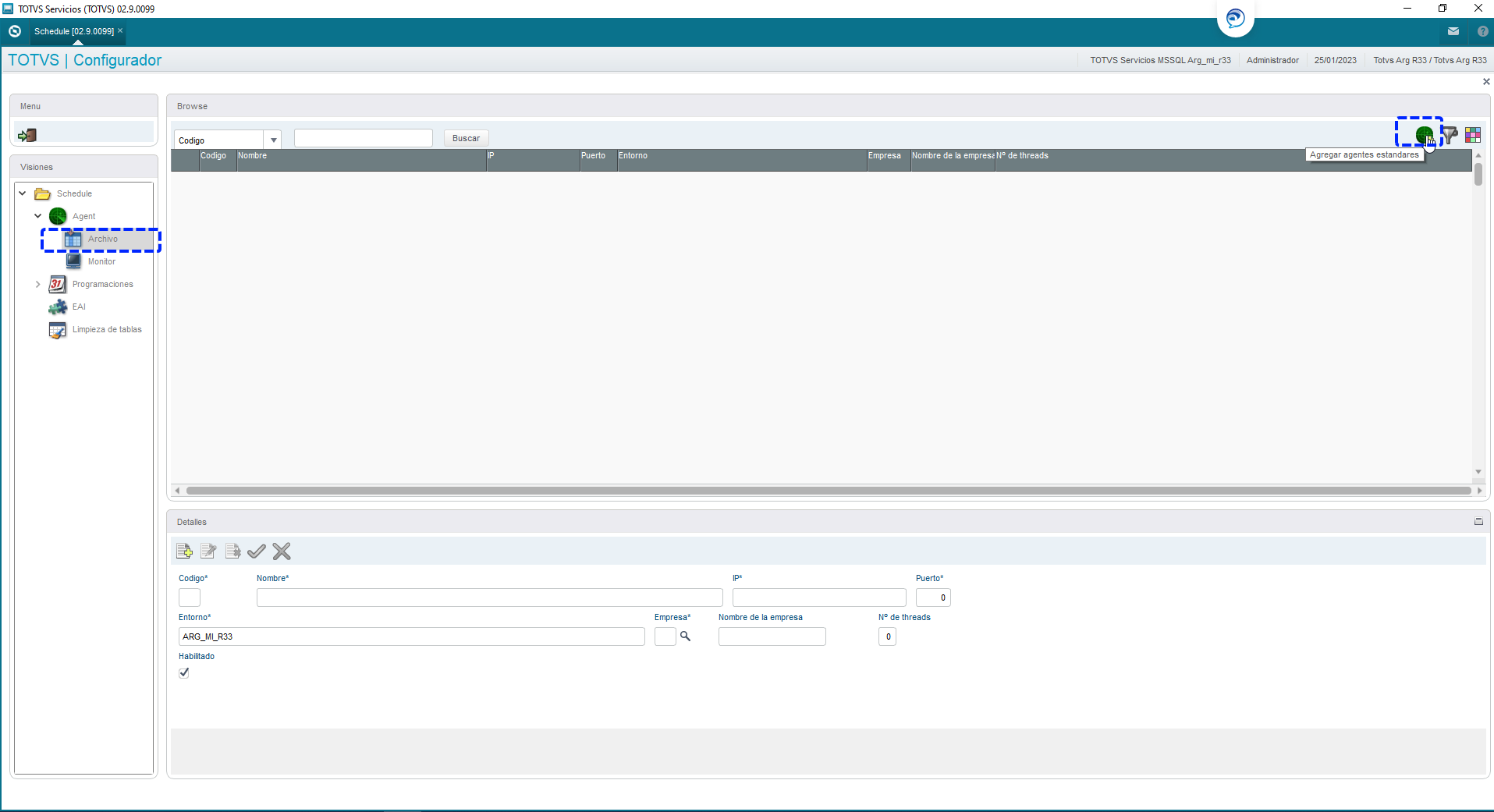Select the green Agent globe icon
1494x812 pixels.
click(x=58, y=216)
